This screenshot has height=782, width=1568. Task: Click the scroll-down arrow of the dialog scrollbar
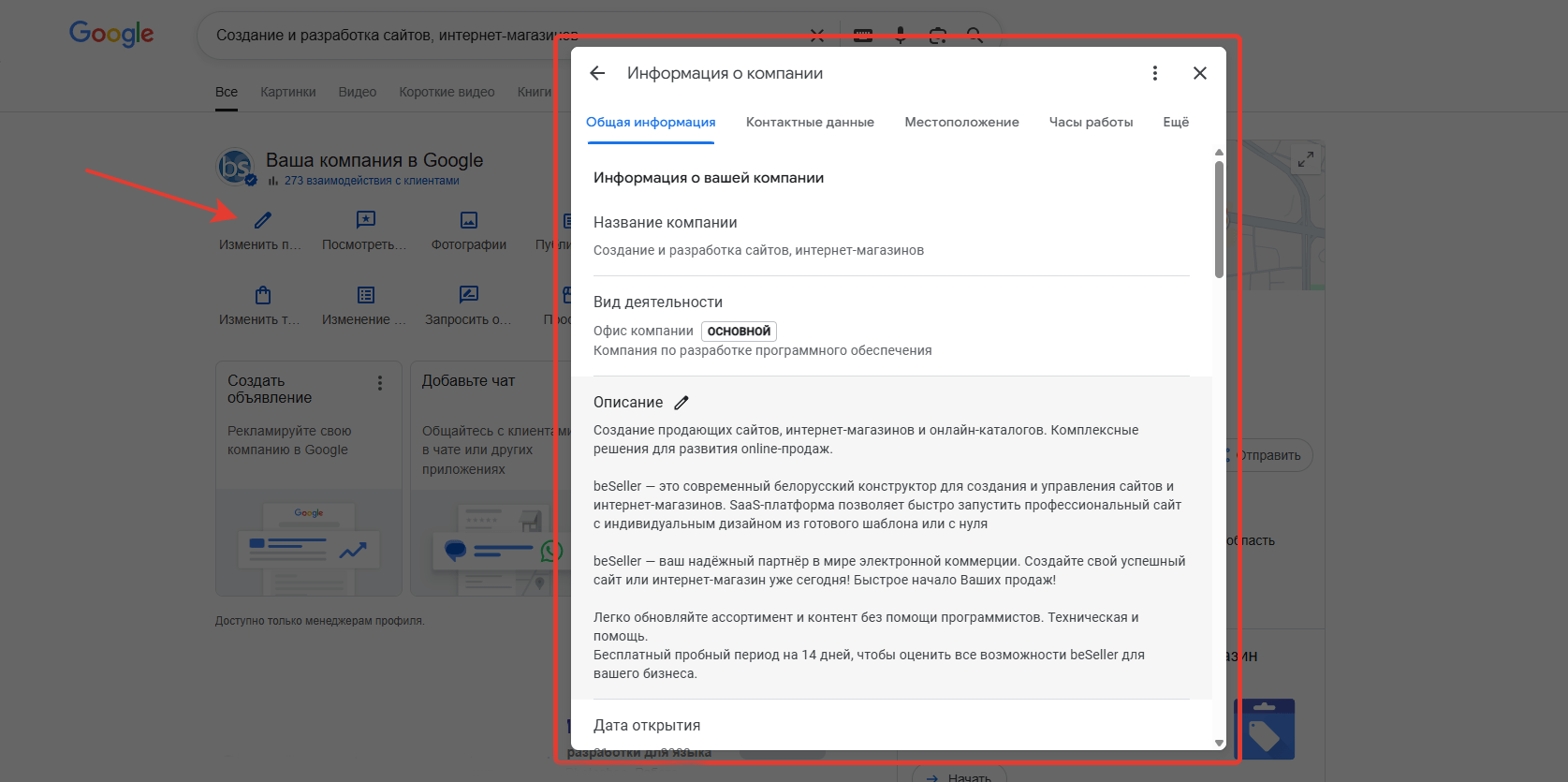pyautogui.click(x=1219, y=743)
